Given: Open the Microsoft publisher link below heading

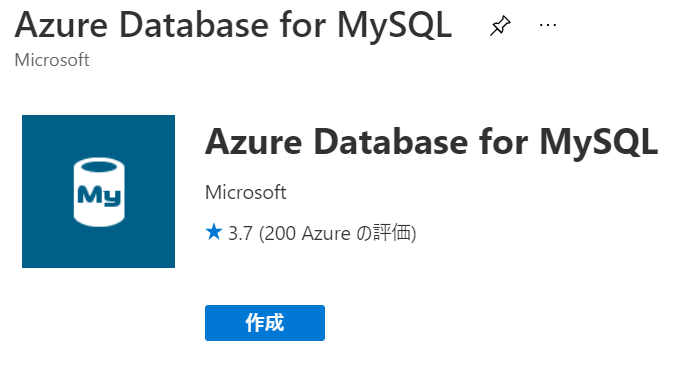Looking at the screenshot, I should pos(245,192).
